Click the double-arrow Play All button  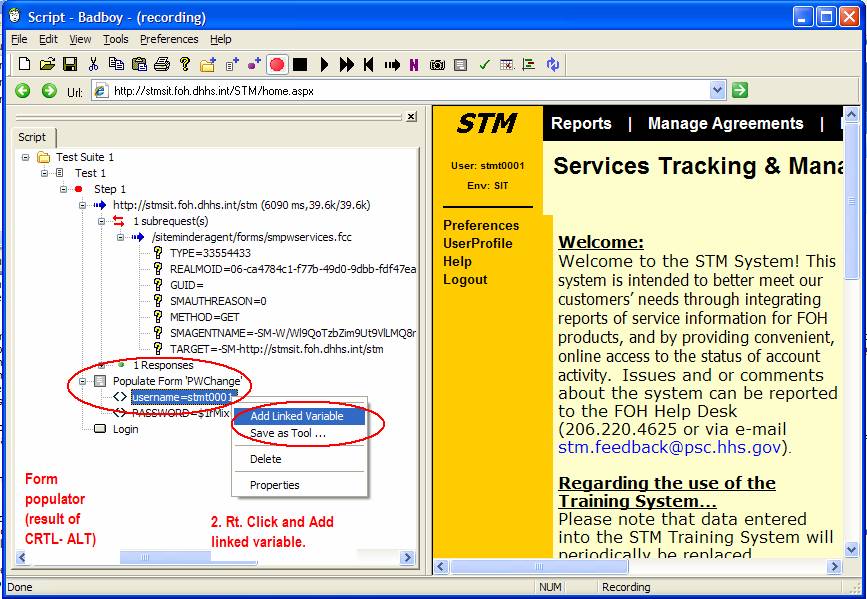click(346, 65)
